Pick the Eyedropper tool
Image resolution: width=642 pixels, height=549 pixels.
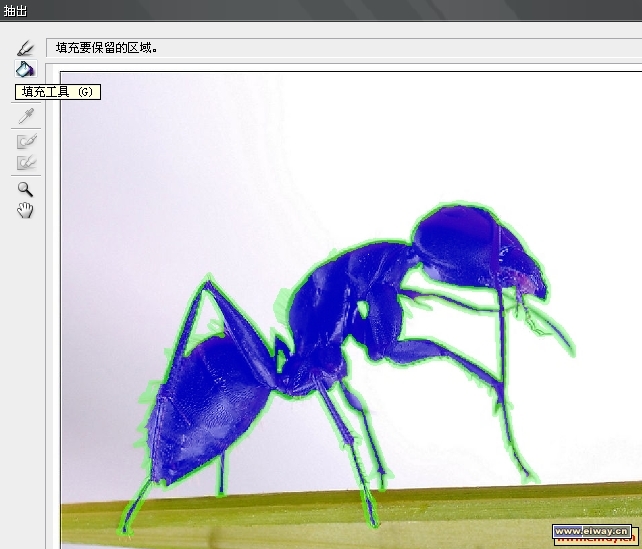(x=26, y=116)
